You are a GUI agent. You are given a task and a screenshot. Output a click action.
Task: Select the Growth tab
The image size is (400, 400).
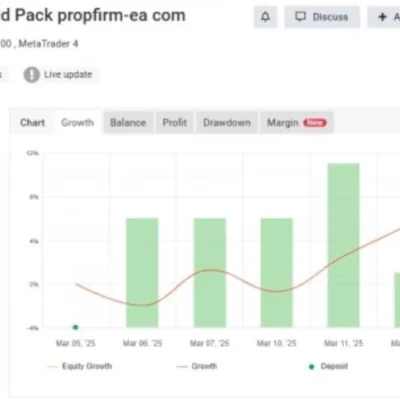pyautogui.click(x=77, y=123)
